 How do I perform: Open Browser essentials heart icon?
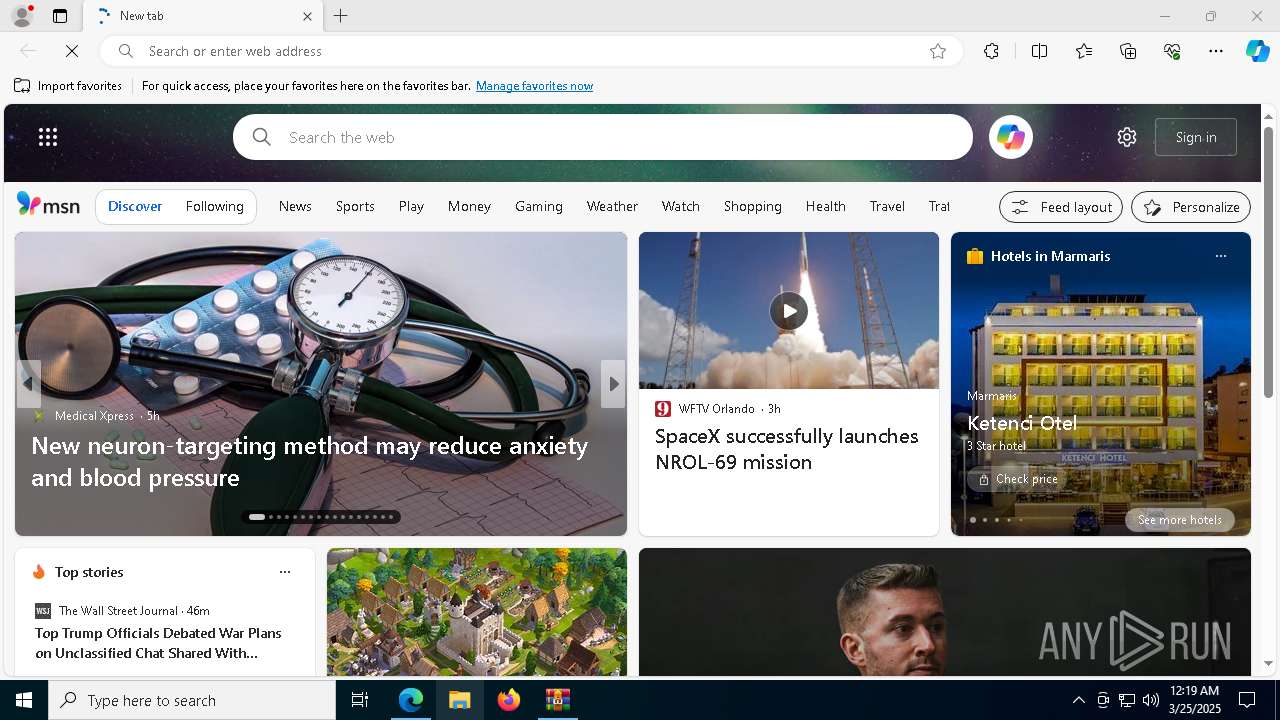[1172, 51]
